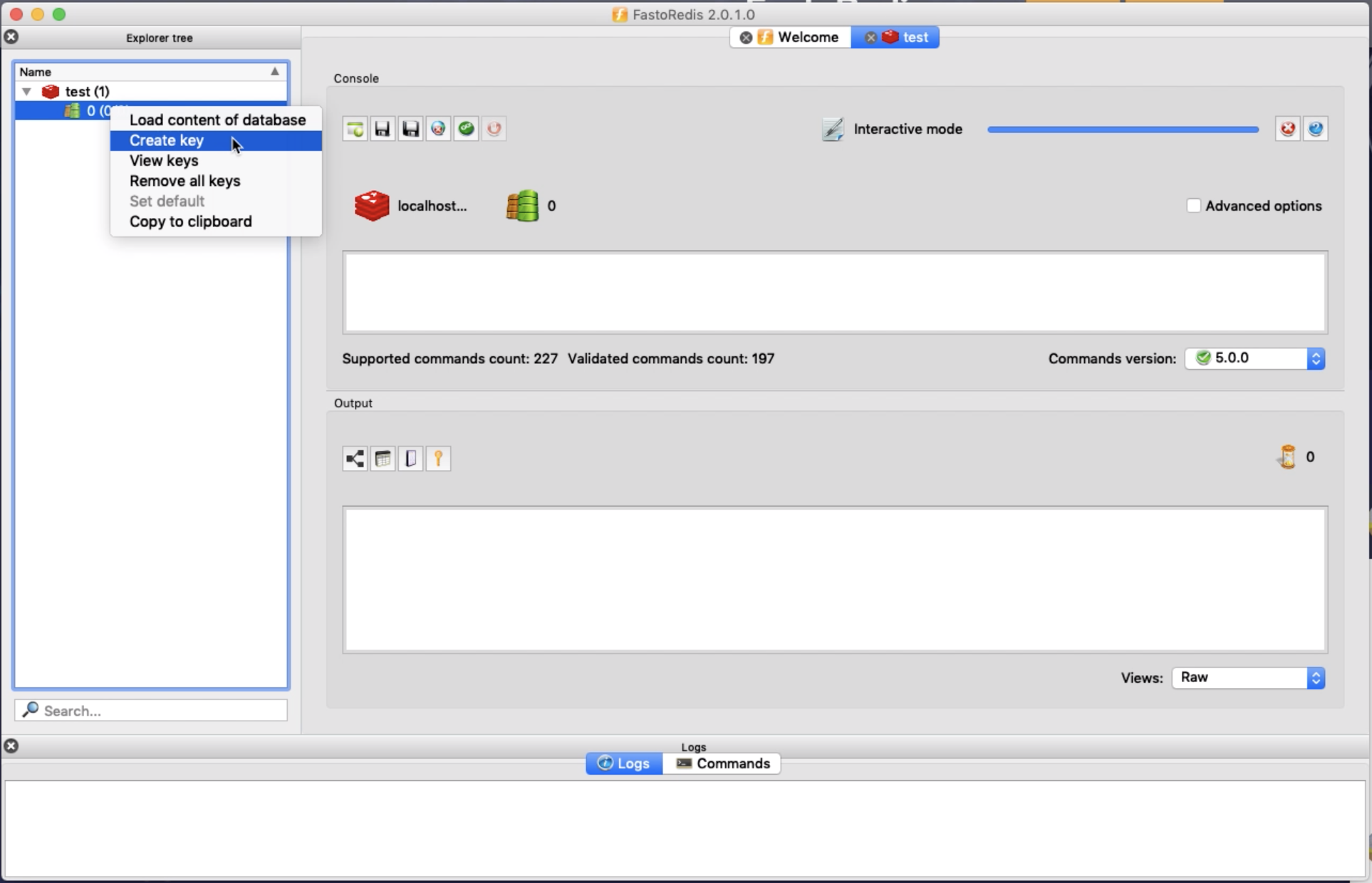The height and width of the screenshot is (883, 1372).
Task: Click the green database icon in Console panel
Action: [x=522, y=206]
